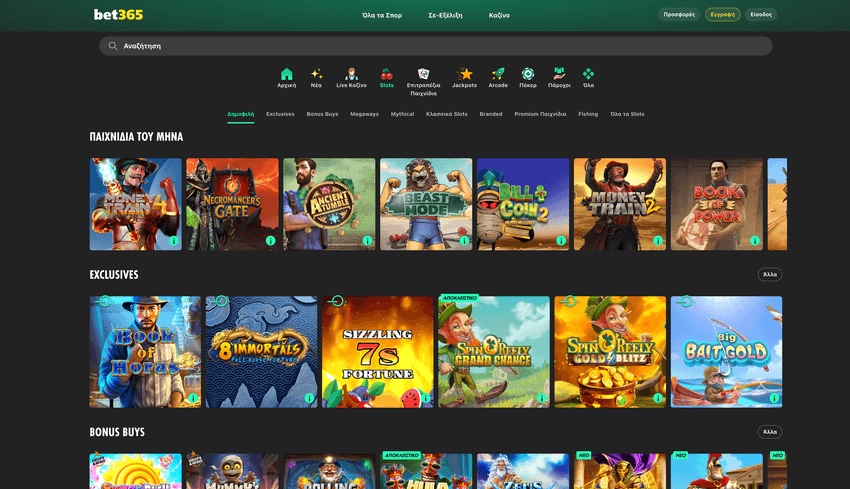Focus the Αναζήτηση search field
Screen dimensions: 850x489
(436, 46)
